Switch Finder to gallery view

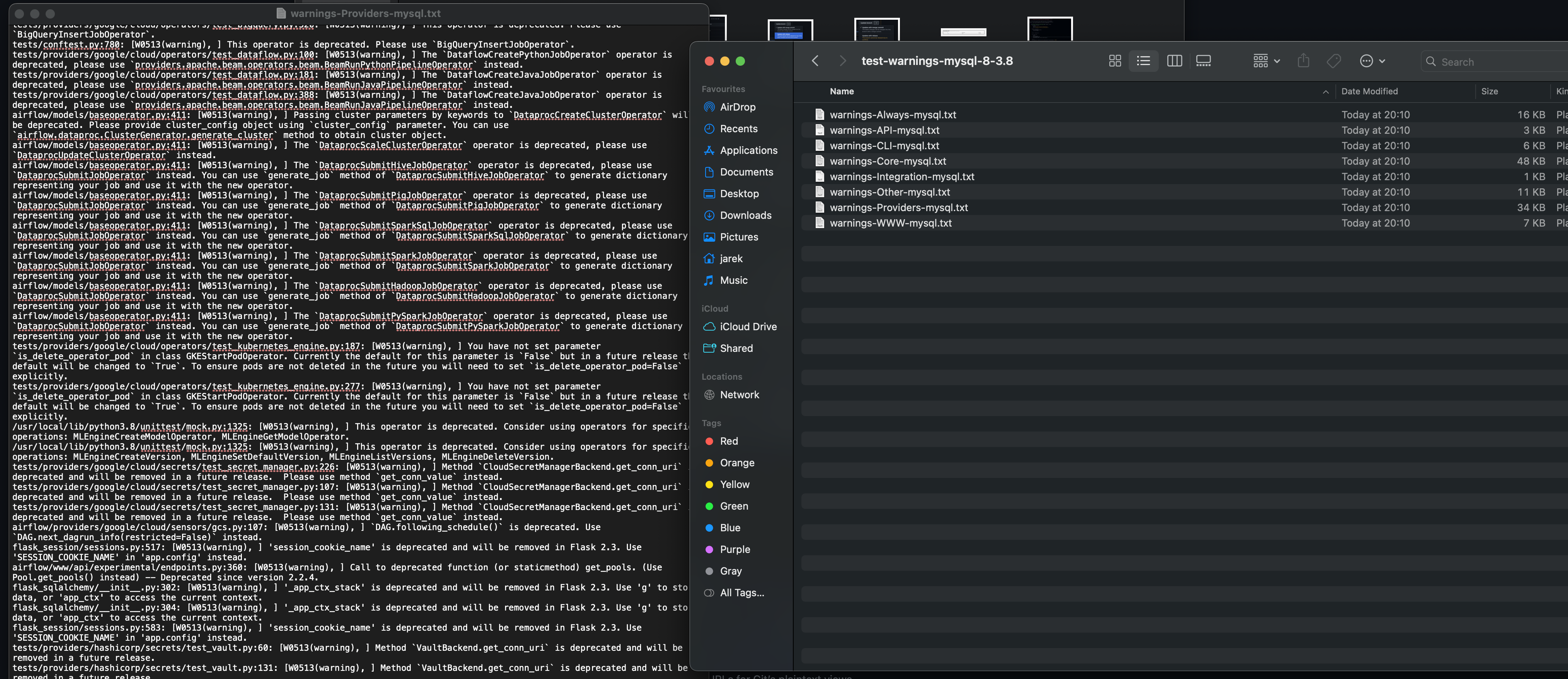pyautogui.click(x=1203, y=61)
